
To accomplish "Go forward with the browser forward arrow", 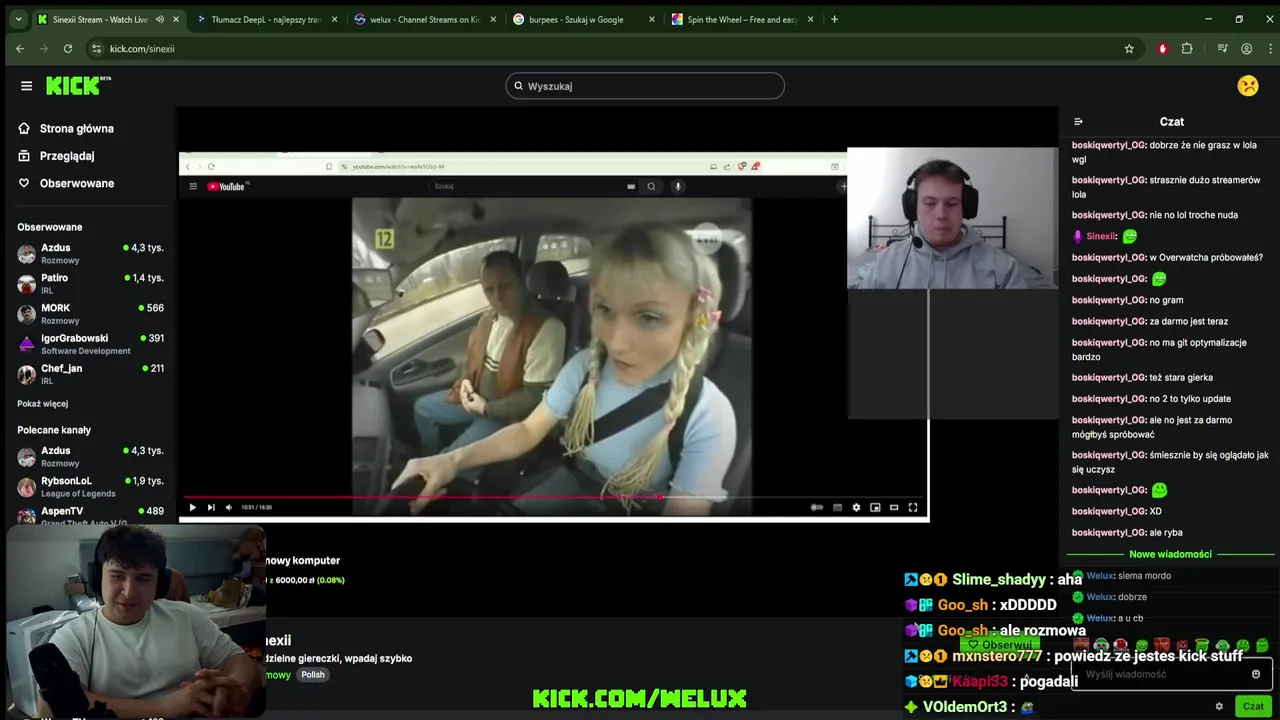I will pyautogui.click(x=44, y=48).
